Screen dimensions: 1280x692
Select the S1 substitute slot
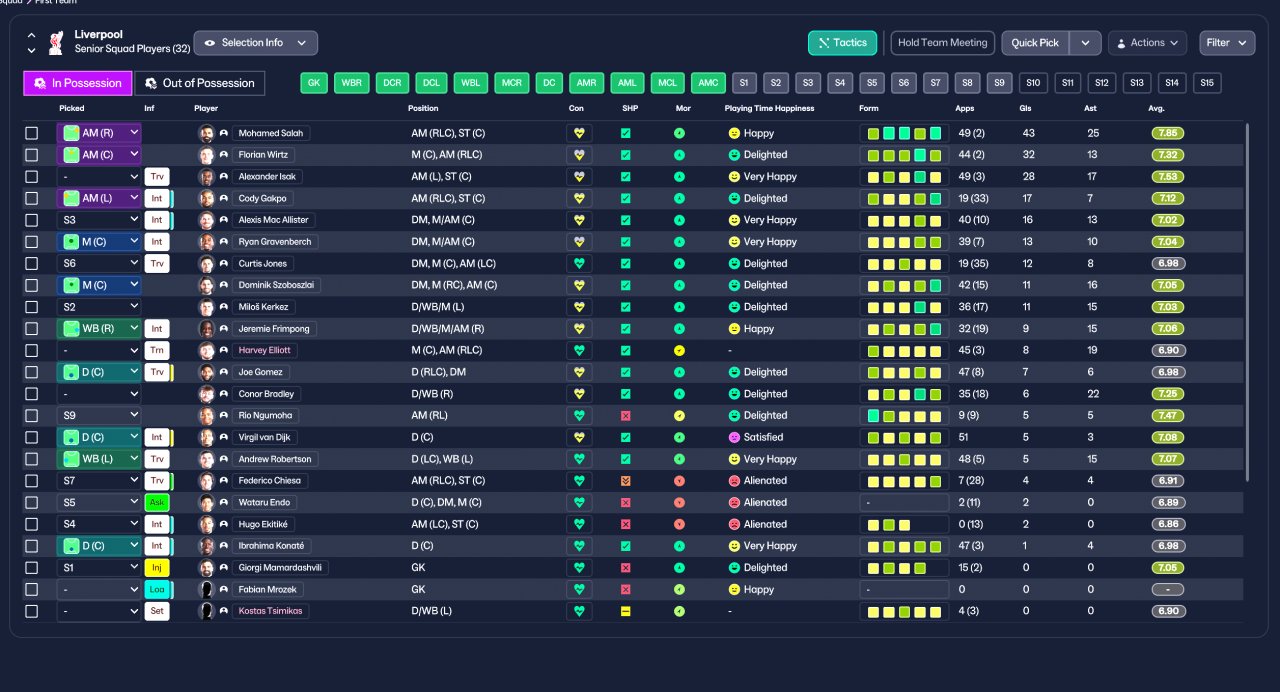coord(744,83)
